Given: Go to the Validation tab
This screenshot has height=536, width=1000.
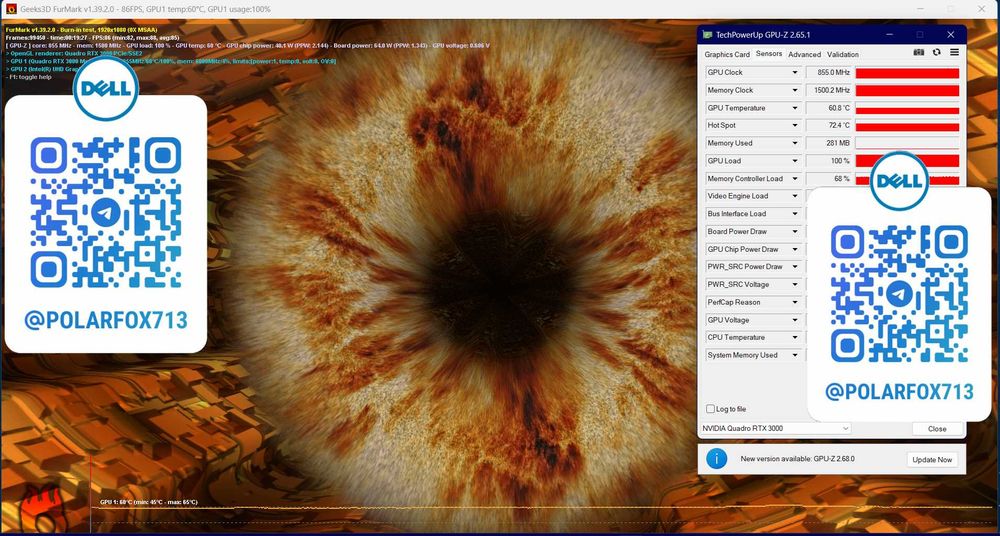Looking at the screenshot, I should tap(842, 55).
